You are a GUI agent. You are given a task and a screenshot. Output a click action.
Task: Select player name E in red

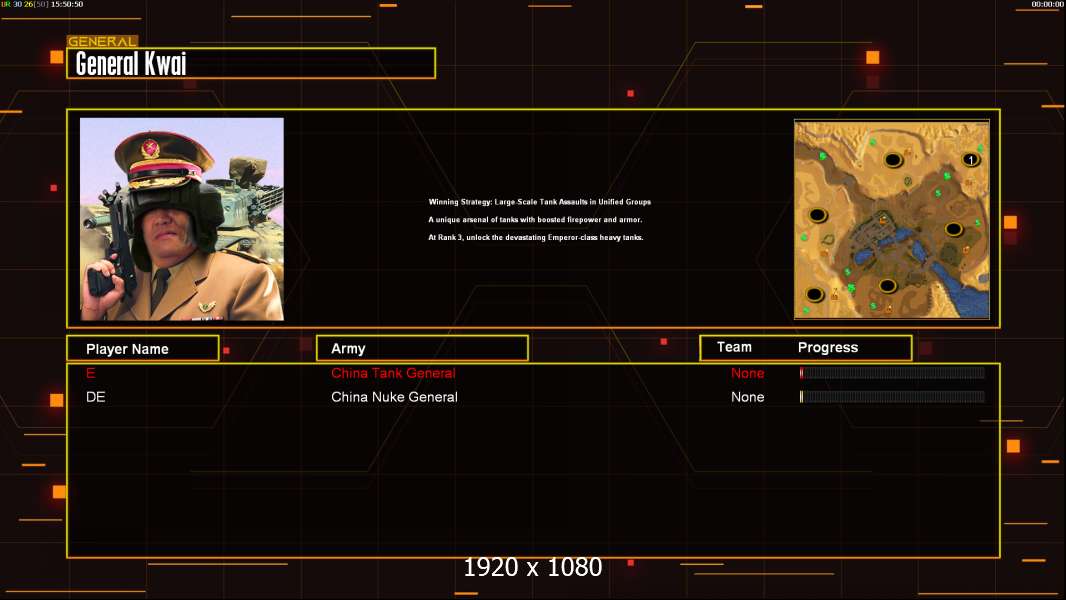click(90, 373)
